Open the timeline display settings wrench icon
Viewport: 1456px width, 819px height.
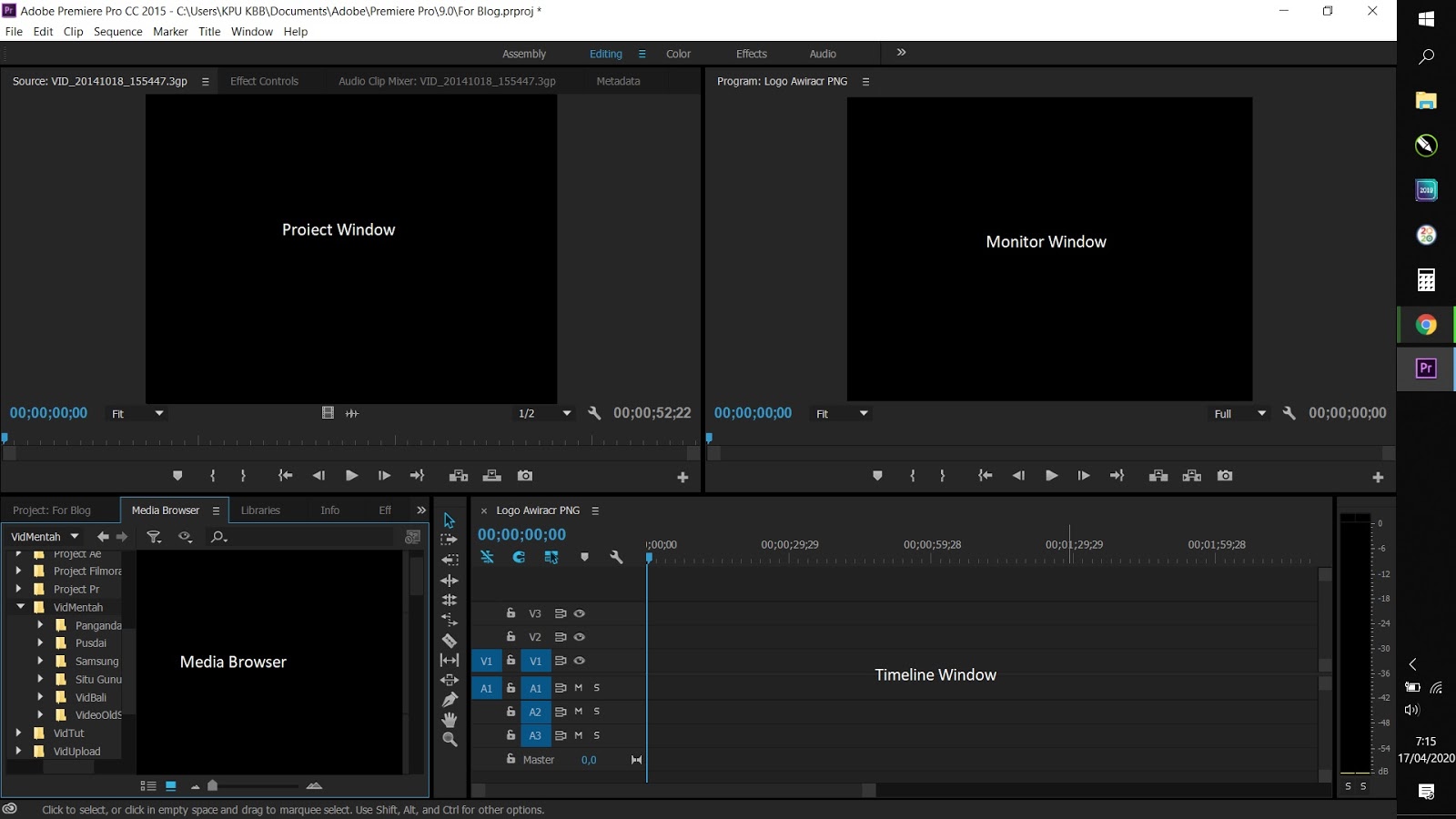click(618, 557)
